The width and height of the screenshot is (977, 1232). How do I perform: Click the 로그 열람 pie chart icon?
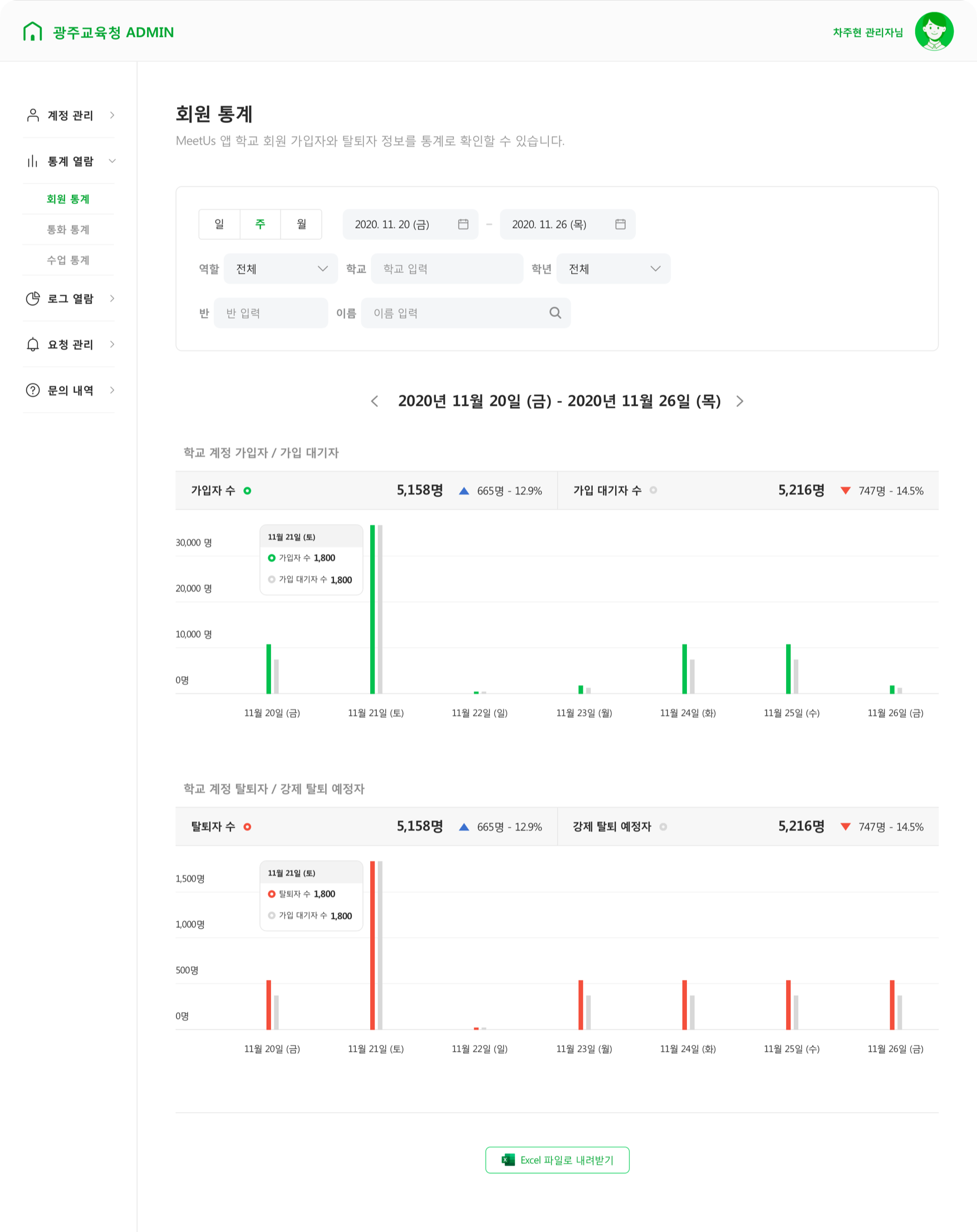click(x=33, y=298)
